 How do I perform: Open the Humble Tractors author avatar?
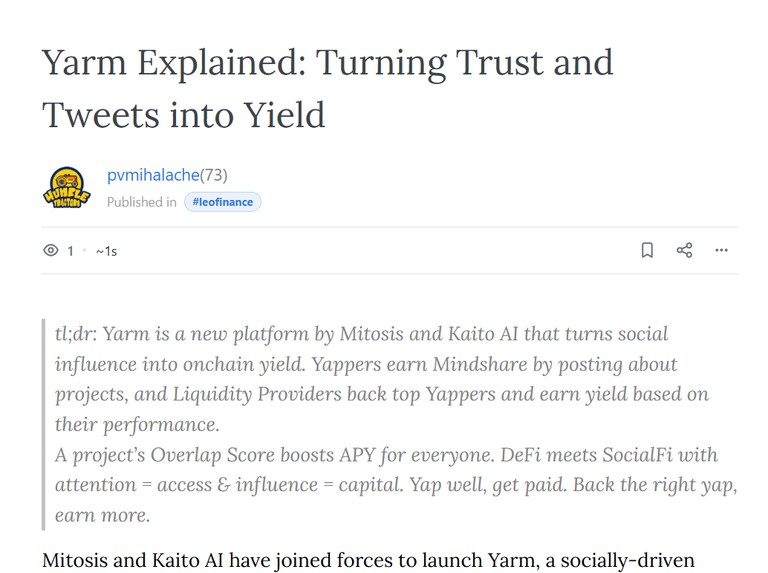(67, 188)
